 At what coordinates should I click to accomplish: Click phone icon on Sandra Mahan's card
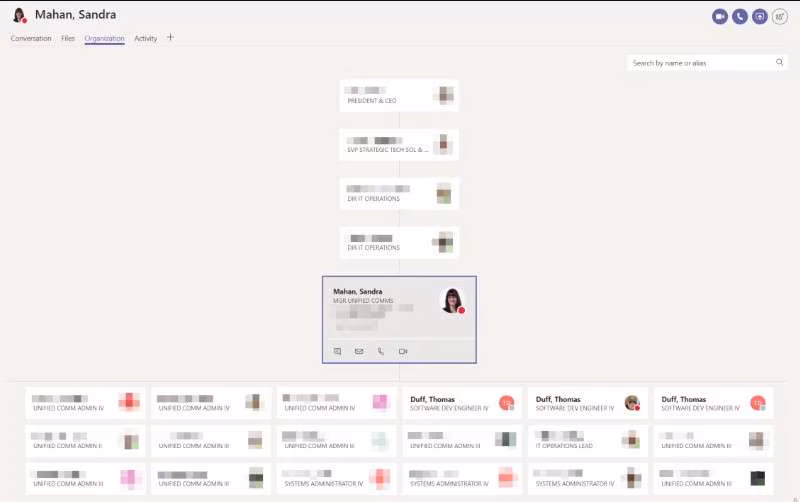pos(381,352)
